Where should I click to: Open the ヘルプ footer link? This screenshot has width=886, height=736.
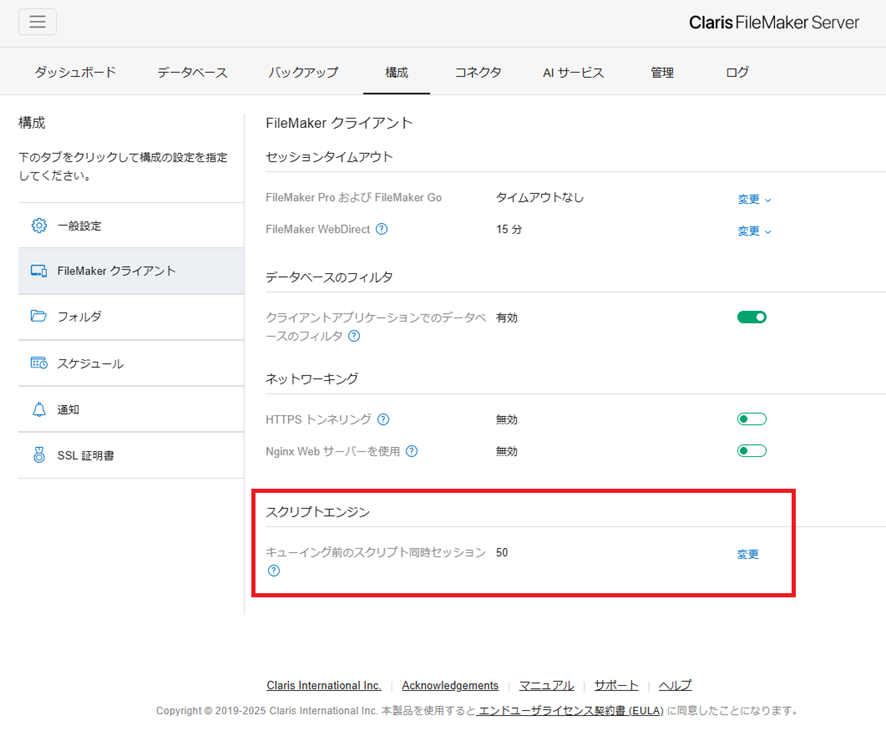pos(675,685)
